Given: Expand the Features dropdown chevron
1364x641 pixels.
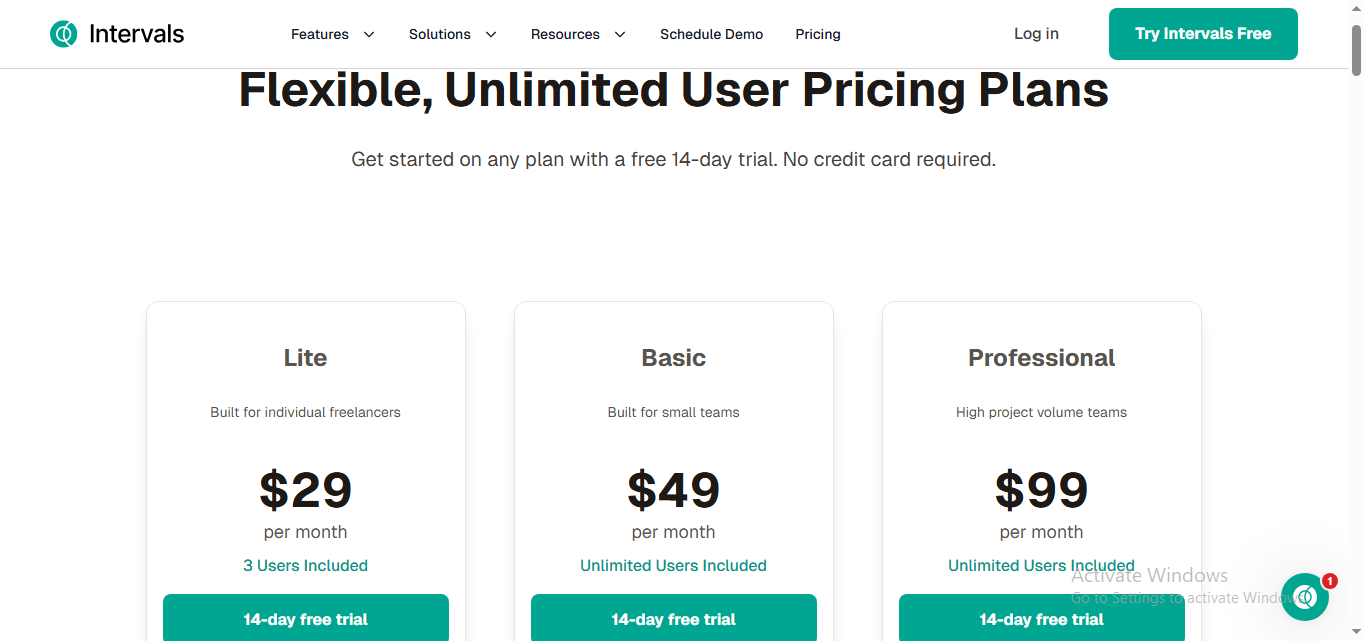Looking at the screenshot, I should 369,34.
